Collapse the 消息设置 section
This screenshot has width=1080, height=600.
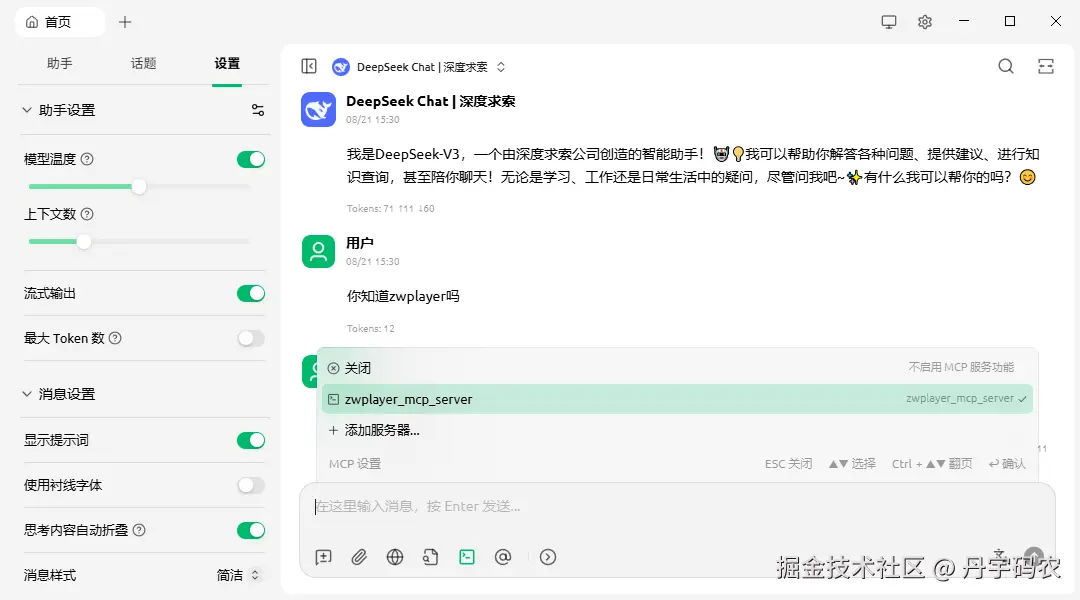point(27,394)
